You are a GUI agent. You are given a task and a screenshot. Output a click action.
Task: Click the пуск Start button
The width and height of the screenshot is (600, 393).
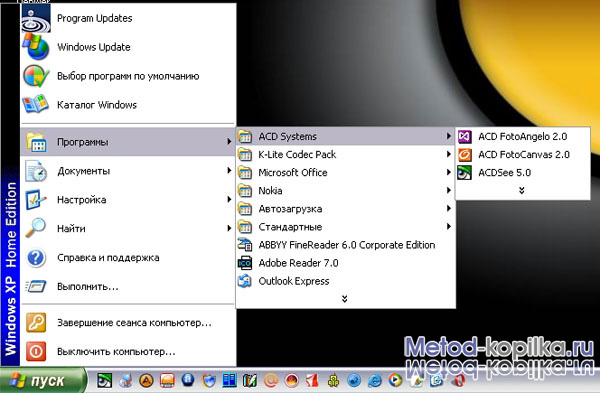43,380
